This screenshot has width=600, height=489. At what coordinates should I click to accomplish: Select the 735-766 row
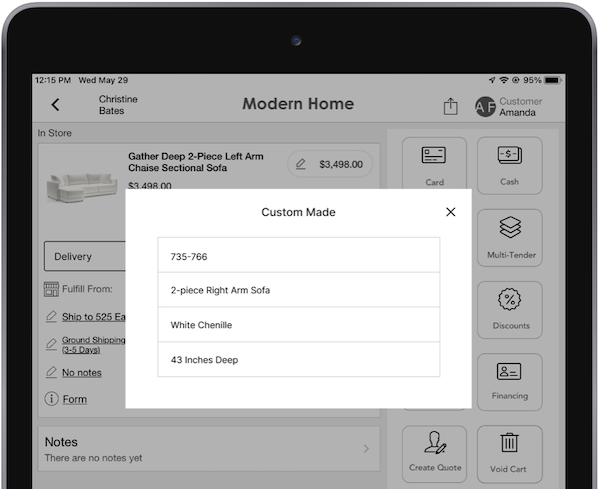pos(298,255)
